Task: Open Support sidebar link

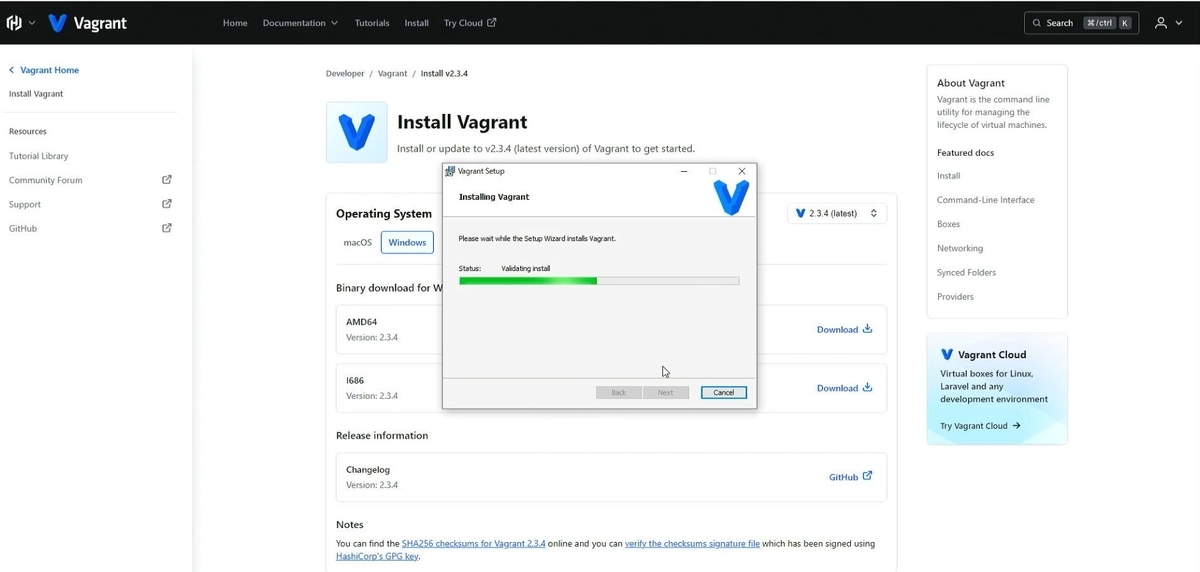Action: [25, 204]
